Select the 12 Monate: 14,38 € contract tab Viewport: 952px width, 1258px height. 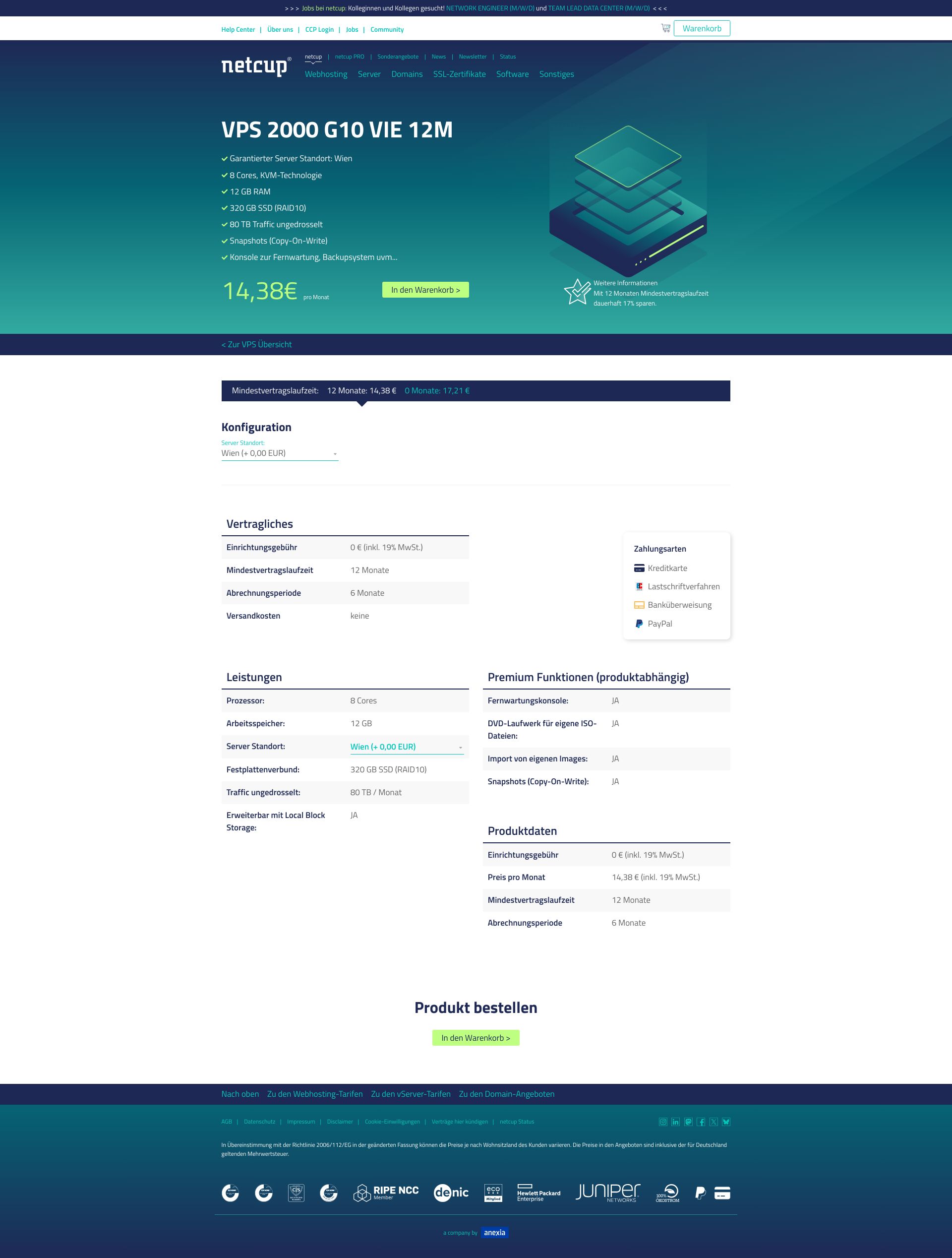pyautogui.click(x=361, y=391)
